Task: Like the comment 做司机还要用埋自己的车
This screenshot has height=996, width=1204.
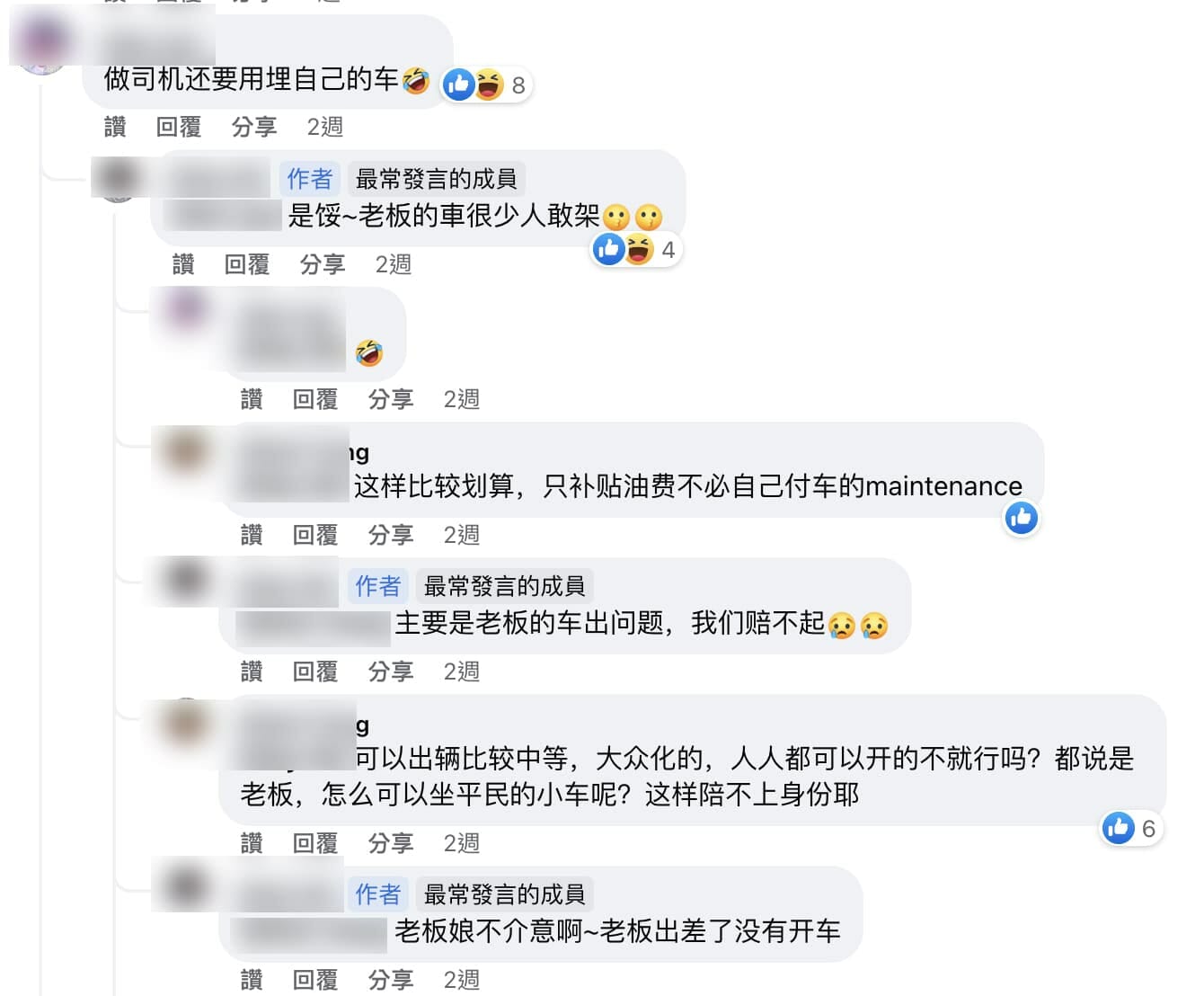Action: (115, 127)
